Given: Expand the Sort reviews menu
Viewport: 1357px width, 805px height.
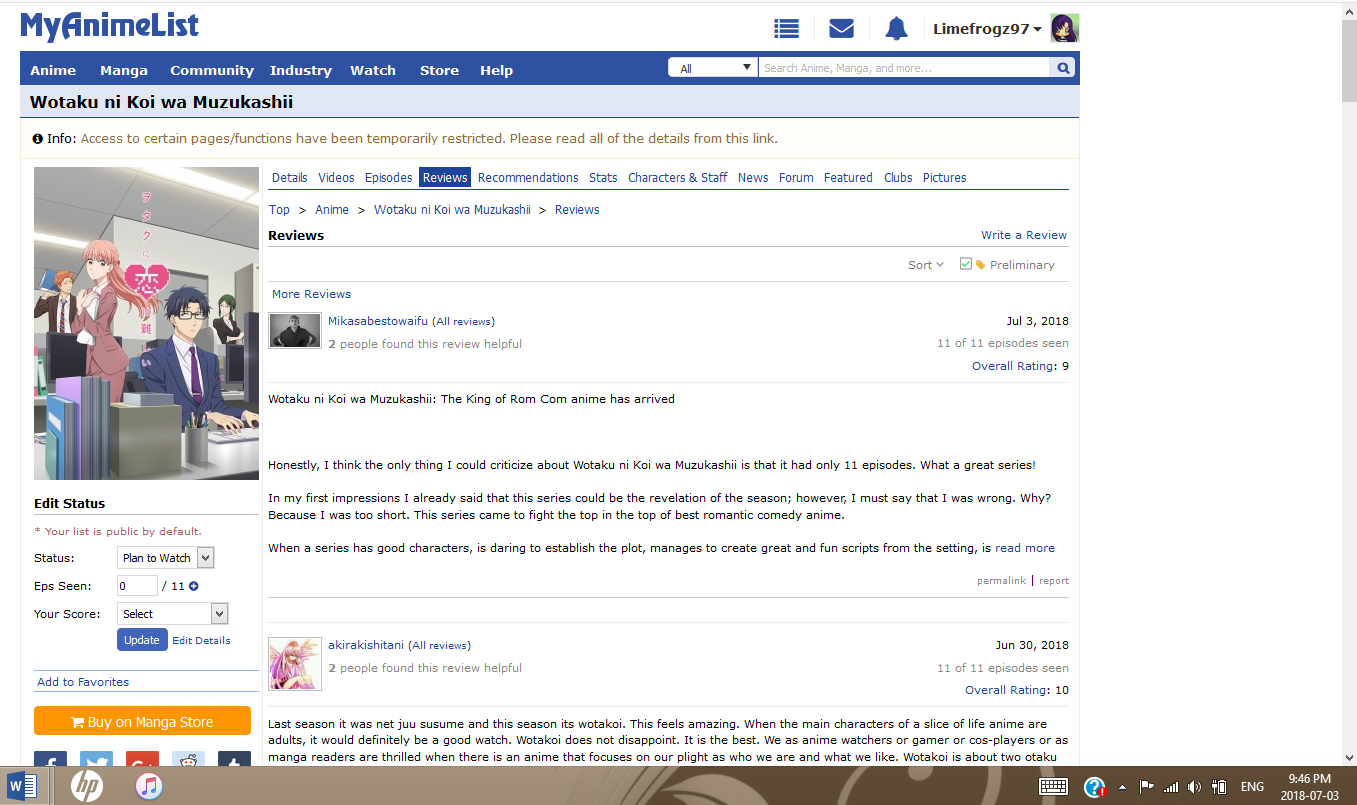Looking at the screenshot, I should pos(925,265).
